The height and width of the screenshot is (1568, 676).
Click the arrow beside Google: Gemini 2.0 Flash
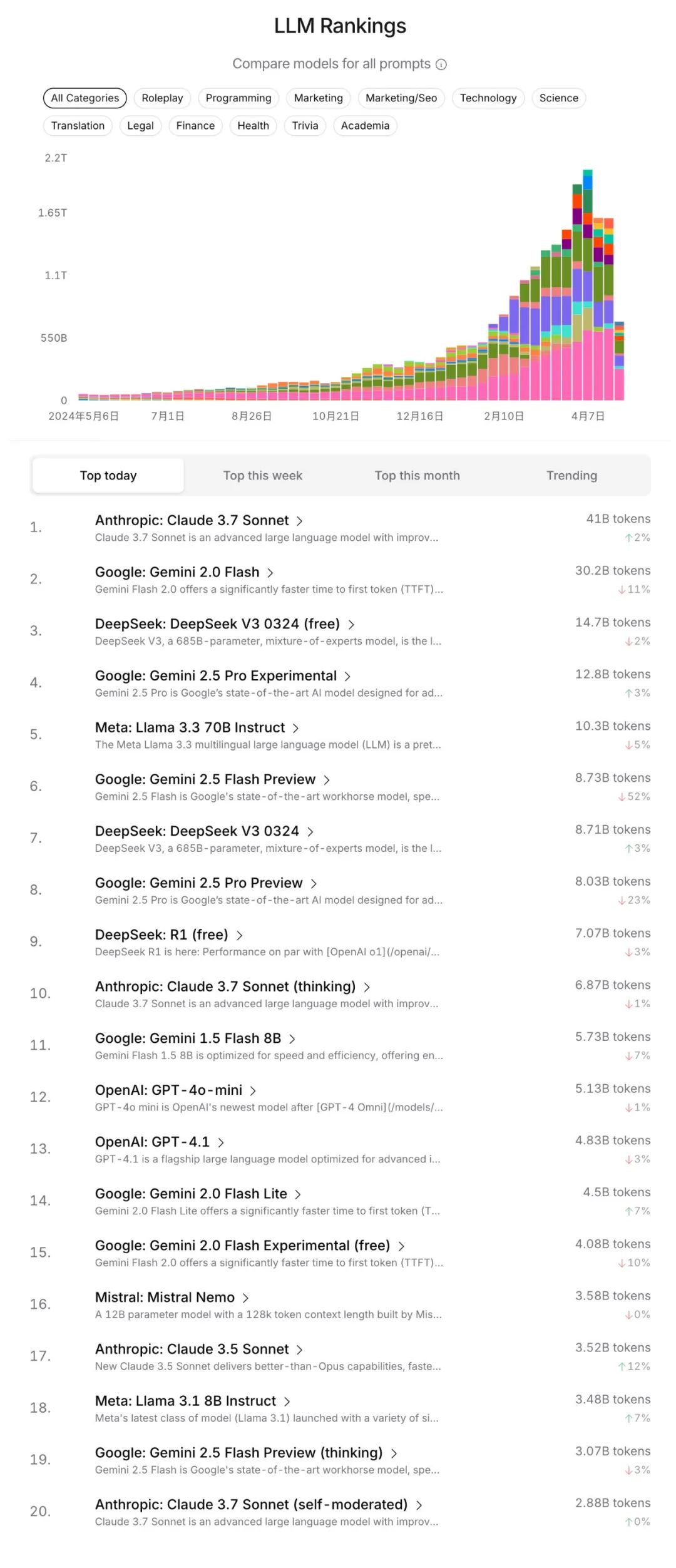click(x=270, y=573)
